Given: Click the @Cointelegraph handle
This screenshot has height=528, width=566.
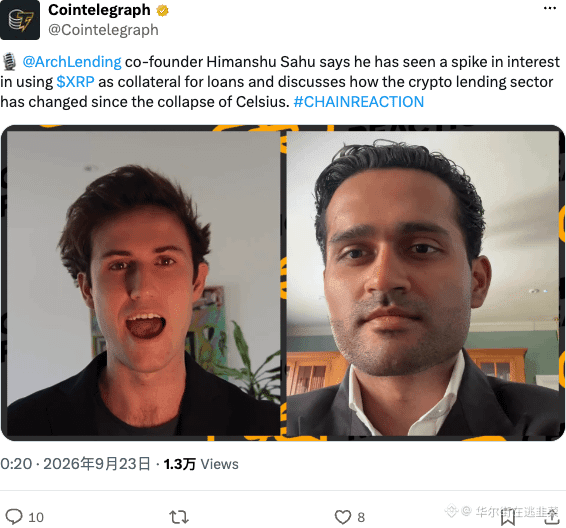Looking at the screenshot, I should [103, 30].
